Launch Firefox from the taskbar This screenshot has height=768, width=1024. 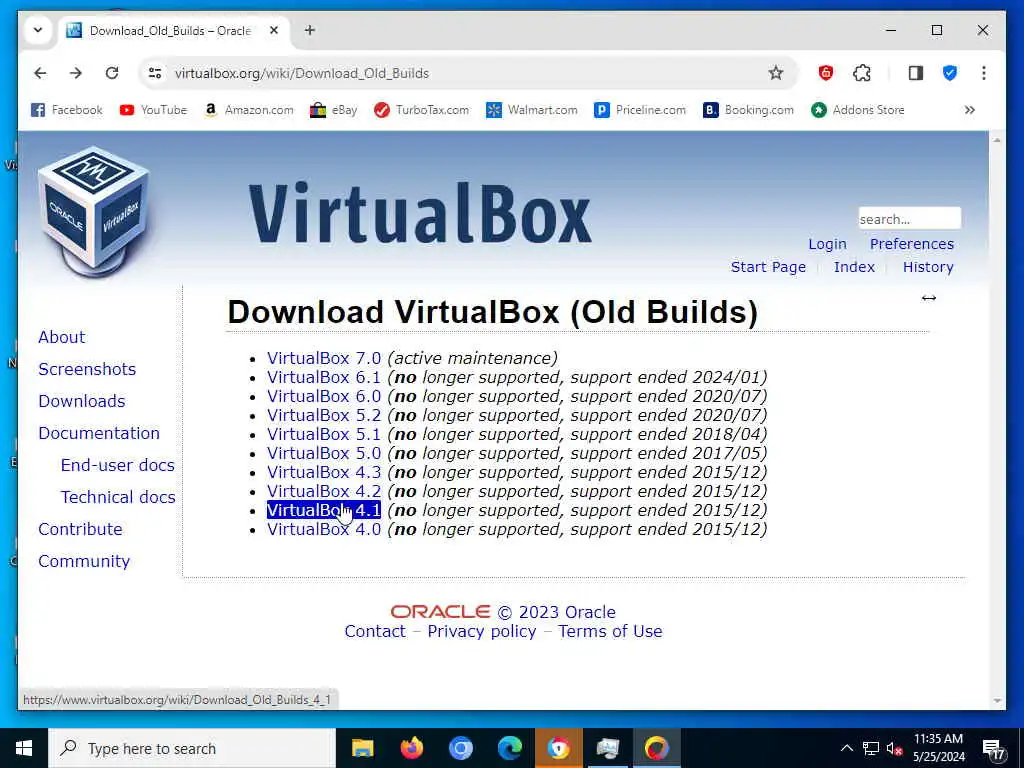coord(411,748)
